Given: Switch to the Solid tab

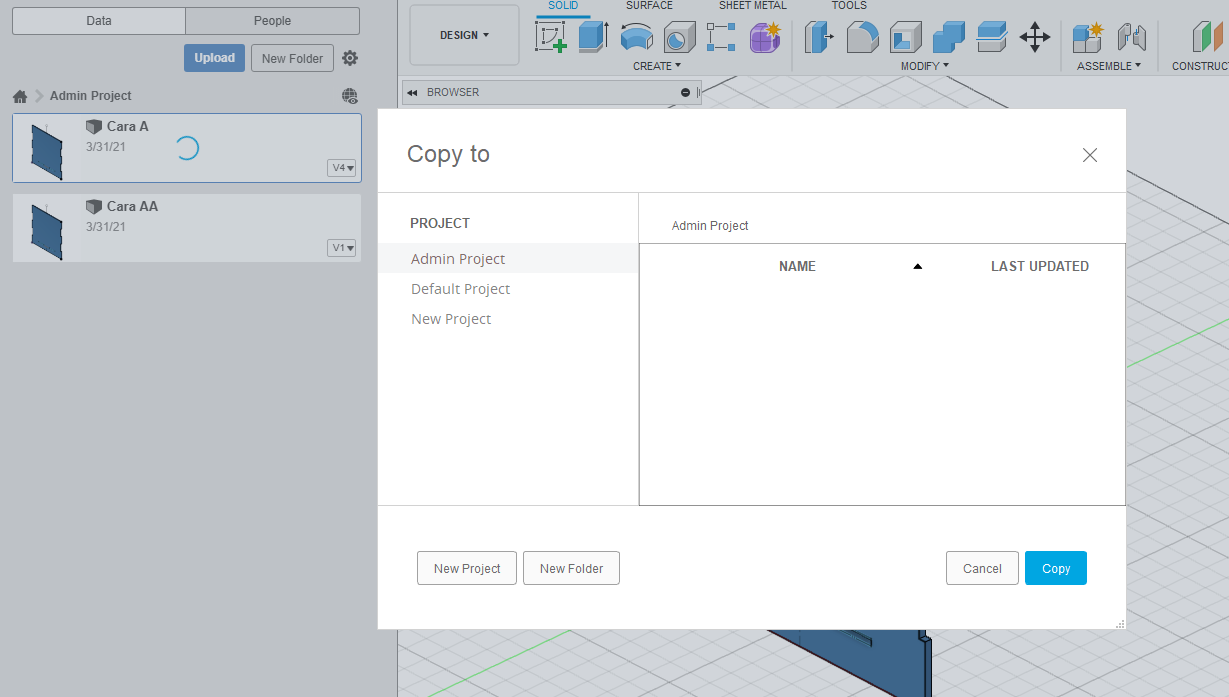Looking at the screenshot, I should pos(563,6).
